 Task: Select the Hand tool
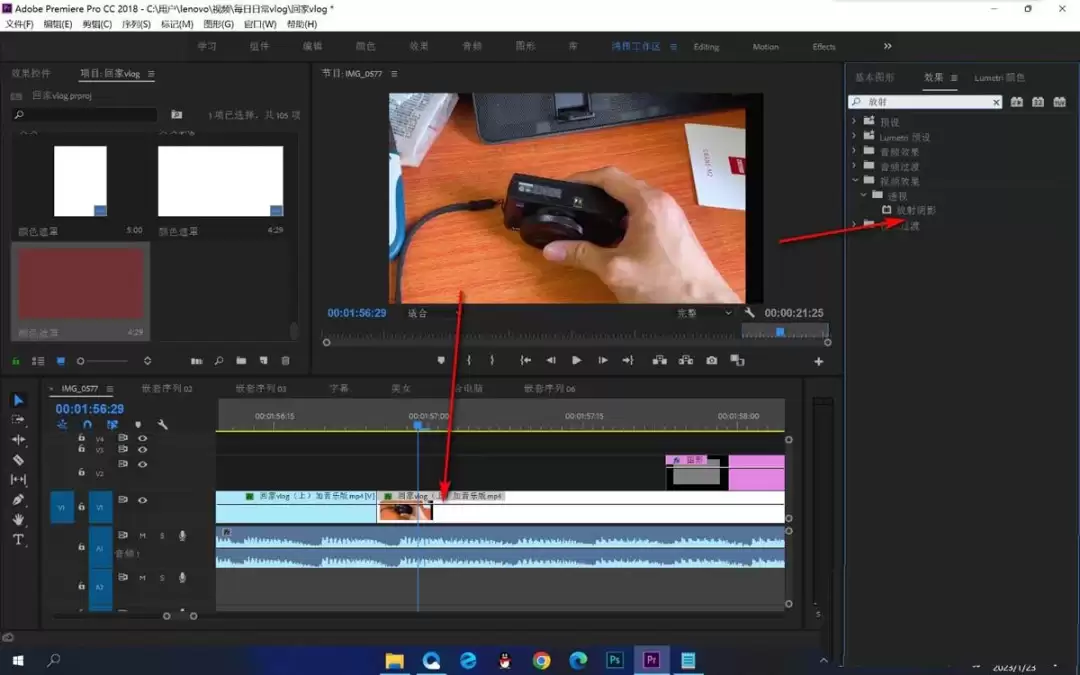(x=19, y=519)
